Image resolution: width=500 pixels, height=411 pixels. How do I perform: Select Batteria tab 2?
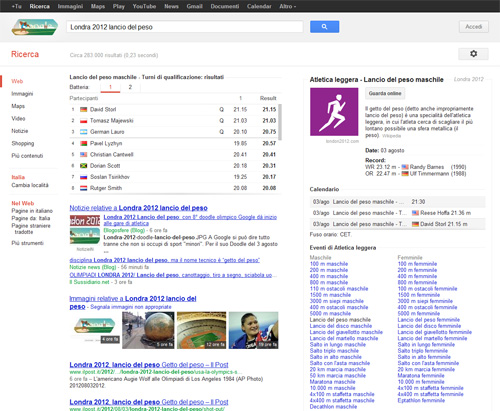coord(130,87)
